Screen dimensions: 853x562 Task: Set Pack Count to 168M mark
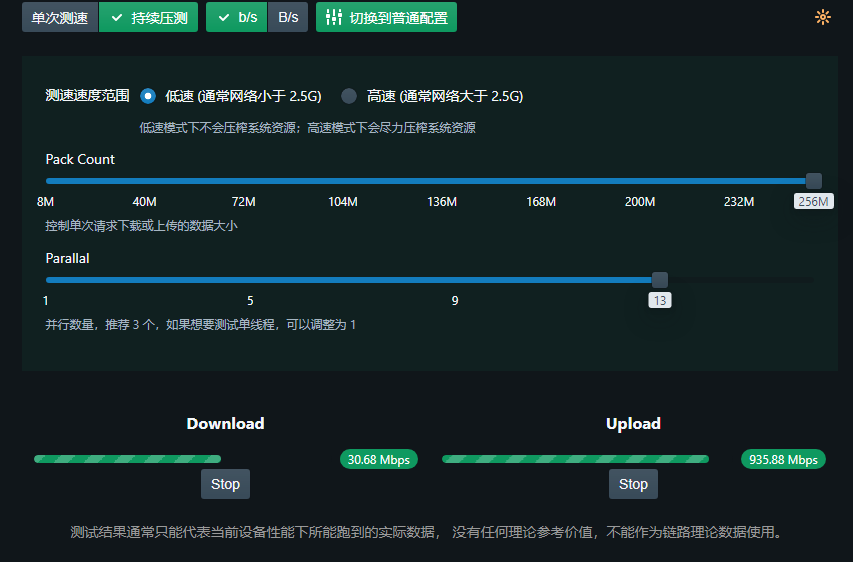tap(541, 202)
